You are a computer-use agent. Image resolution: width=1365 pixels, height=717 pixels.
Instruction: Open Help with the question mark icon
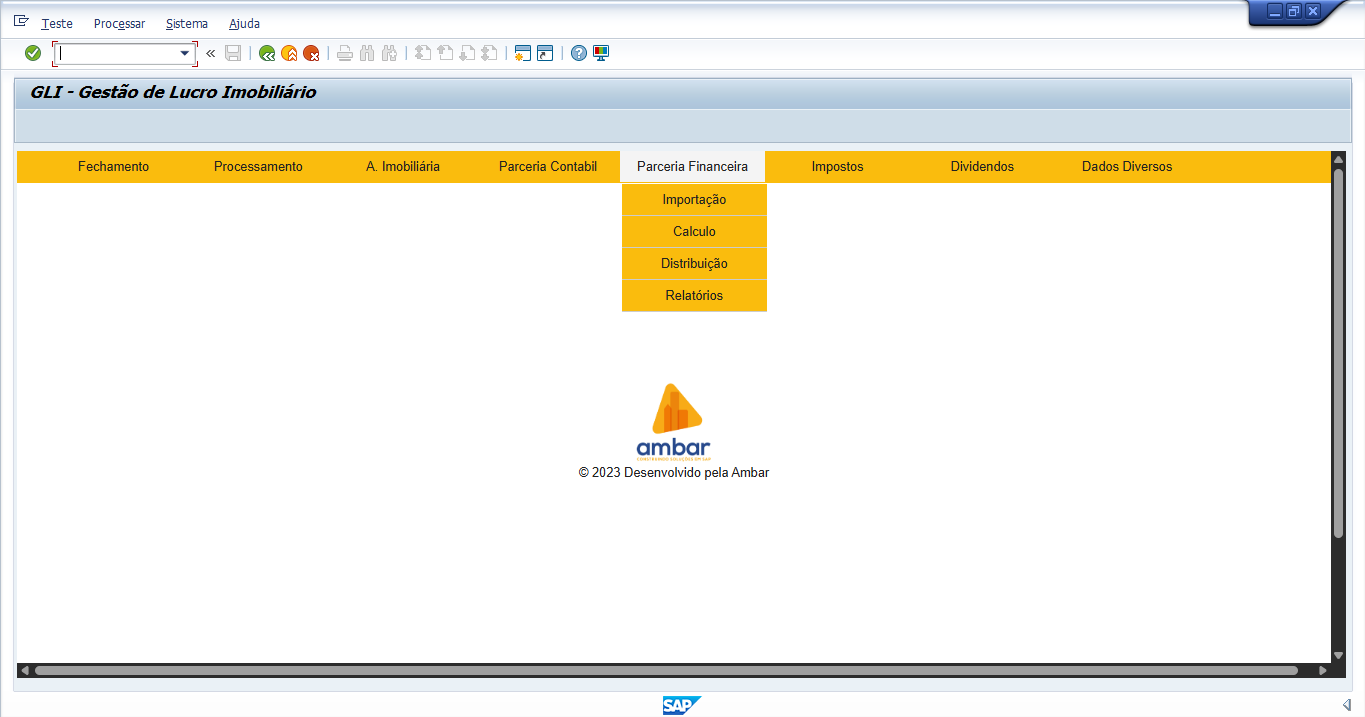pos(579,53)
